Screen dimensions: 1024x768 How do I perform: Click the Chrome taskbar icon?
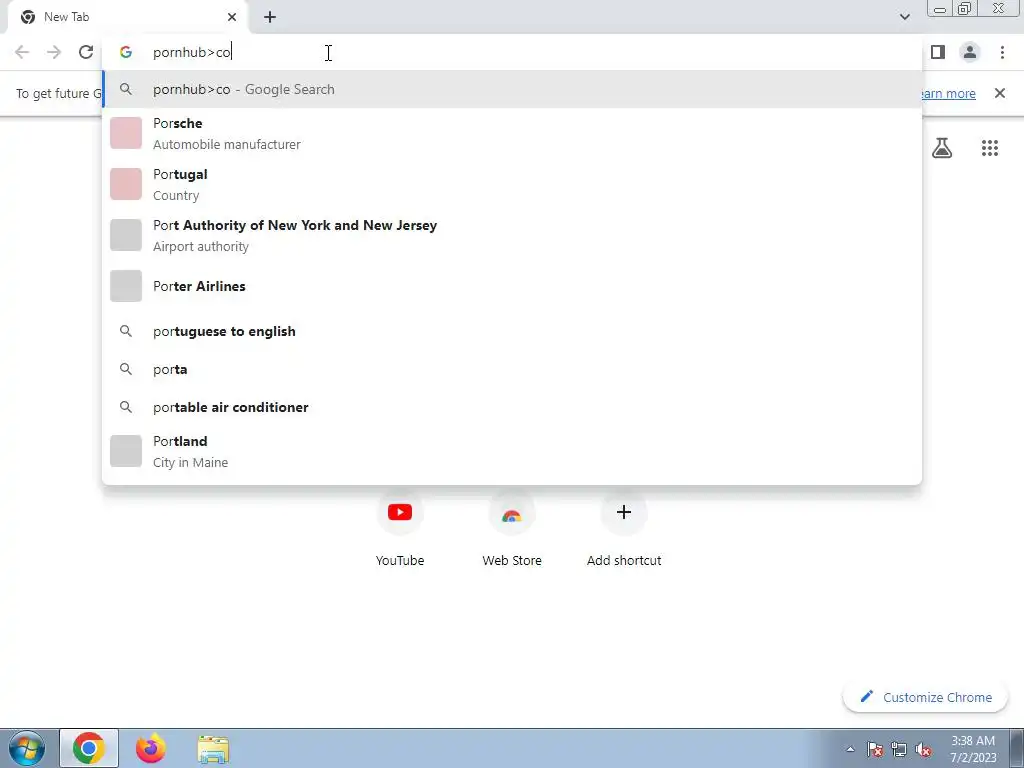(89, 748)
